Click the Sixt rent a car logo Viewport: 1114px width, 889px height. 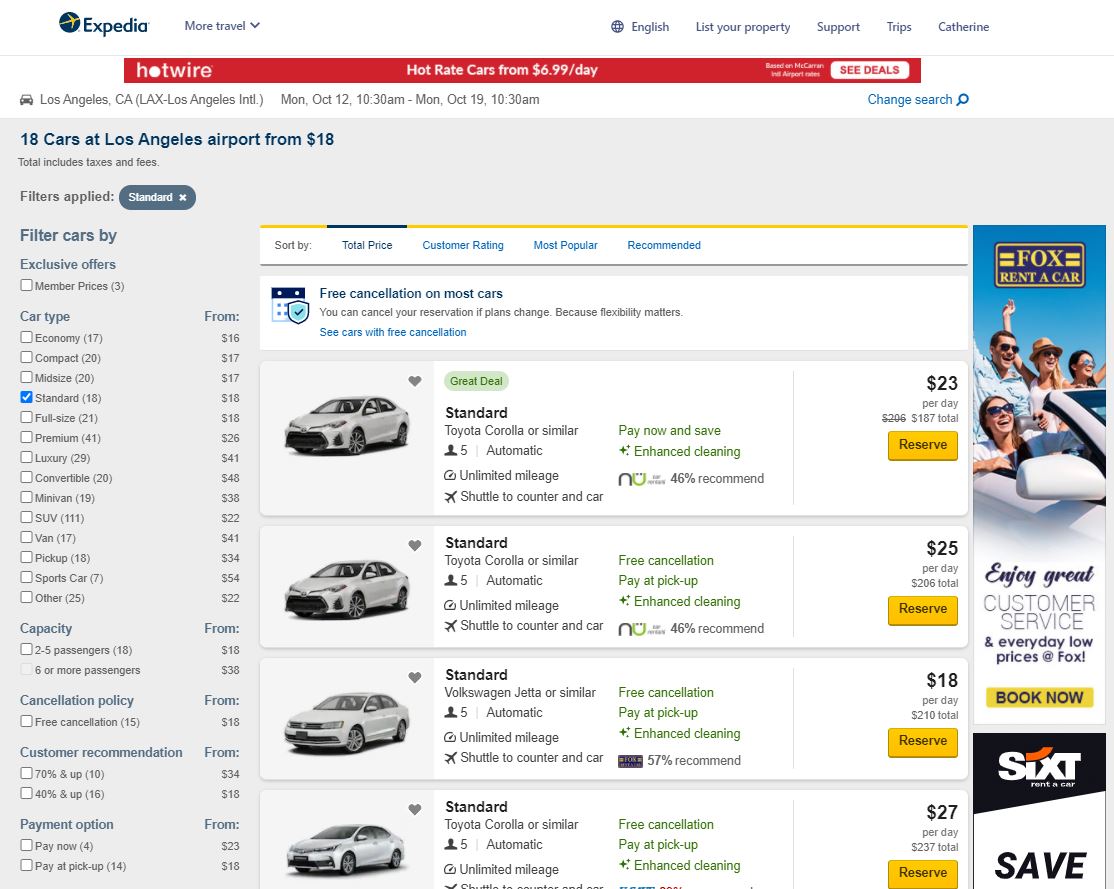pos(1039,767)
